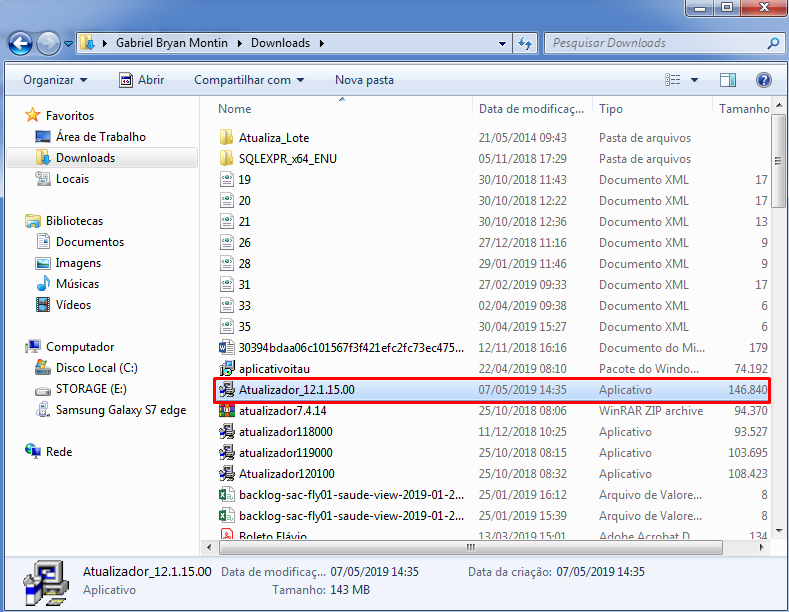
Task: Select XML file icon named 31
Action: point(227,285)
